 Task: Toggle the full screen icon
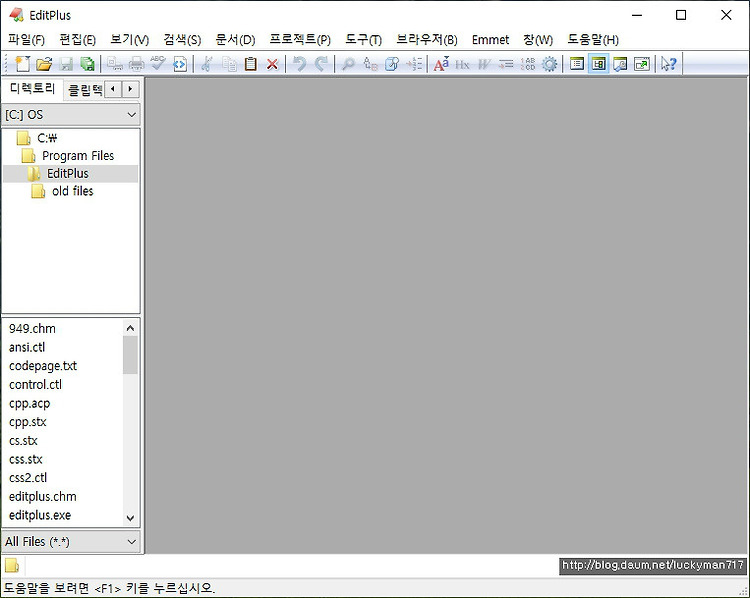pos(642,64)
